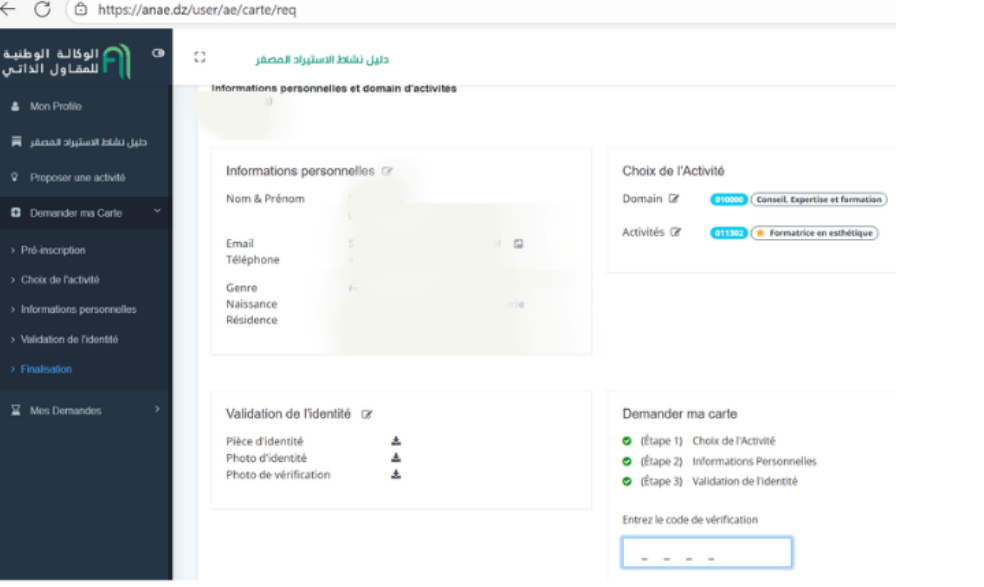This screenshot has width=984, height=587.
Task: Open Mon Profile in the sidebar
Action: 55,106
